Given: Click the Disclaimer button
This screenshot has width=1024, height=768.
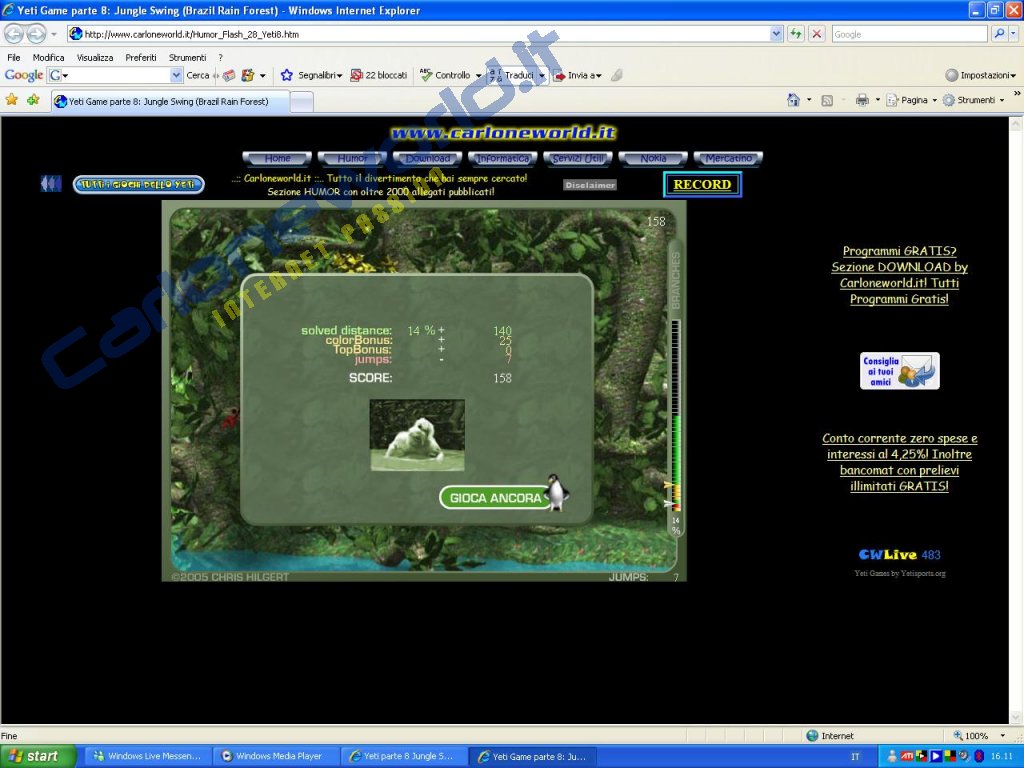Looking at the screenshot, I should tap(590, 185).
